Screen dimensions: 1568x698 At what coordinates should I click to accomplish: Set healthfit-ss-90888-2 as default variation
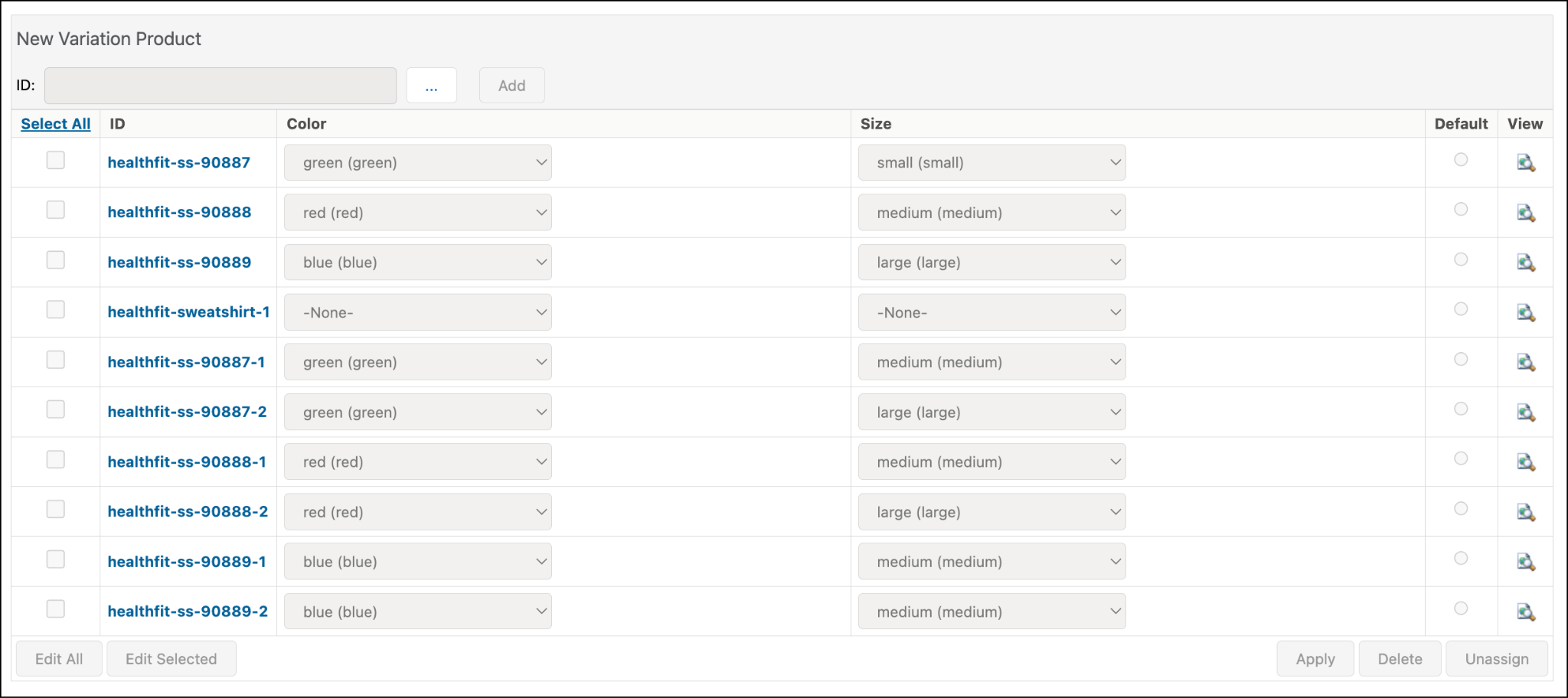coord(1461,508)
